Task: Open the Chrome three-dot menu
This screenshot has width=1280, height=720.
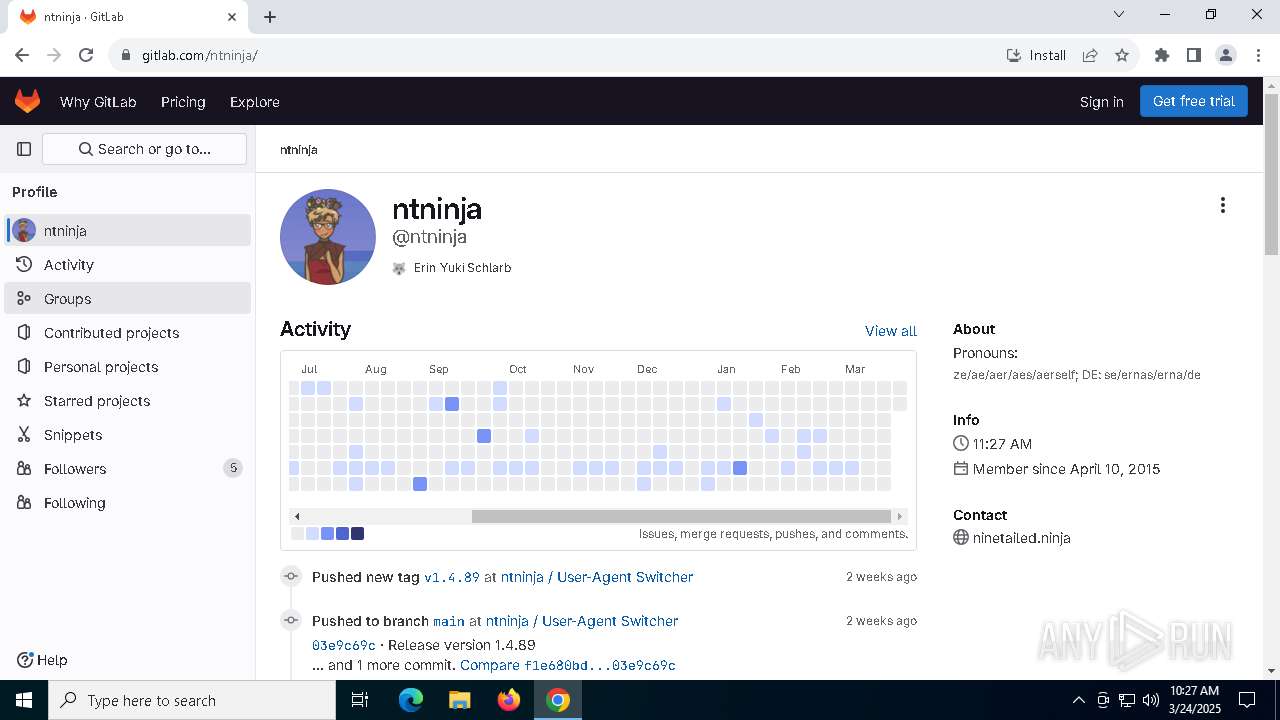Action: (1258, 55)
